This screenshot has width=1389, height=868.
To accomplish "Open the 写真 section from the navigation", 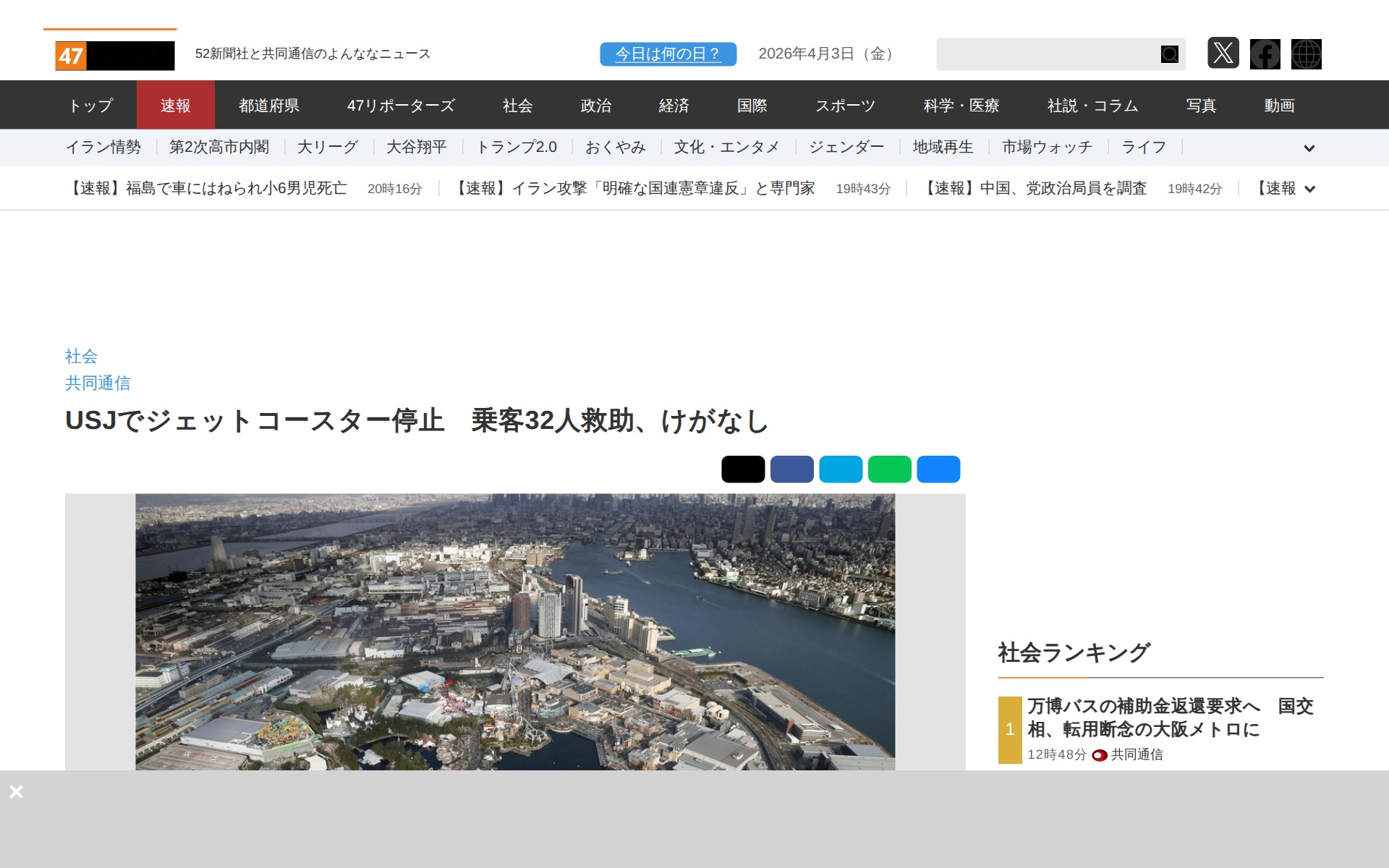I will [1200, 105].
